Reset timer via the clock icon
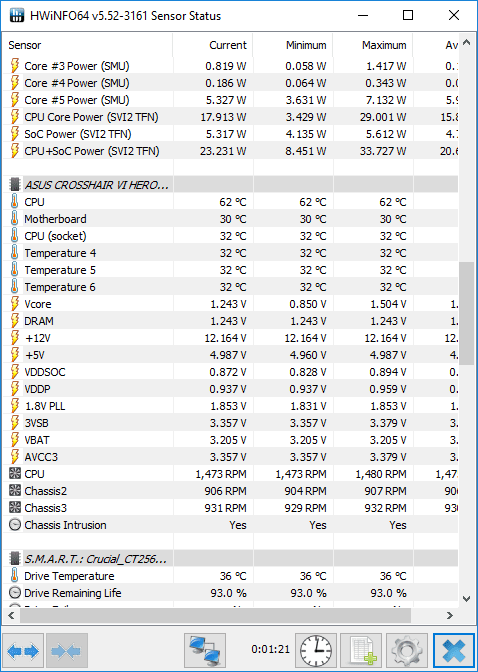The image size is (478, 672). (316, 651)
